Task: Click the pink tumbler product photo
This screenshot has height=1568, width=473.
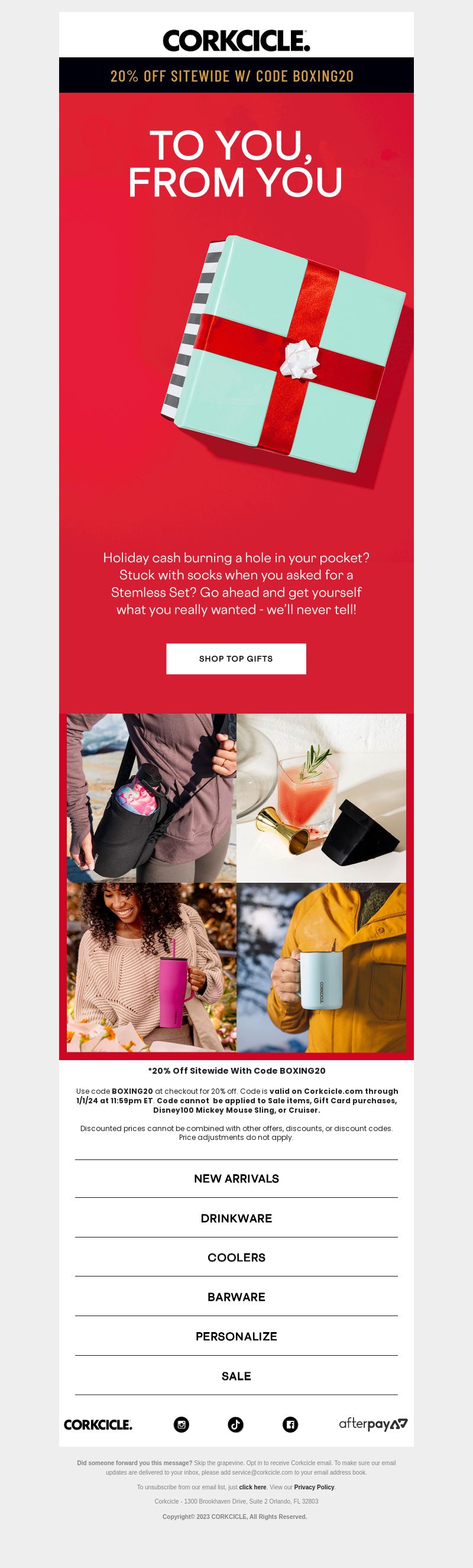Action: click(151, 967)
